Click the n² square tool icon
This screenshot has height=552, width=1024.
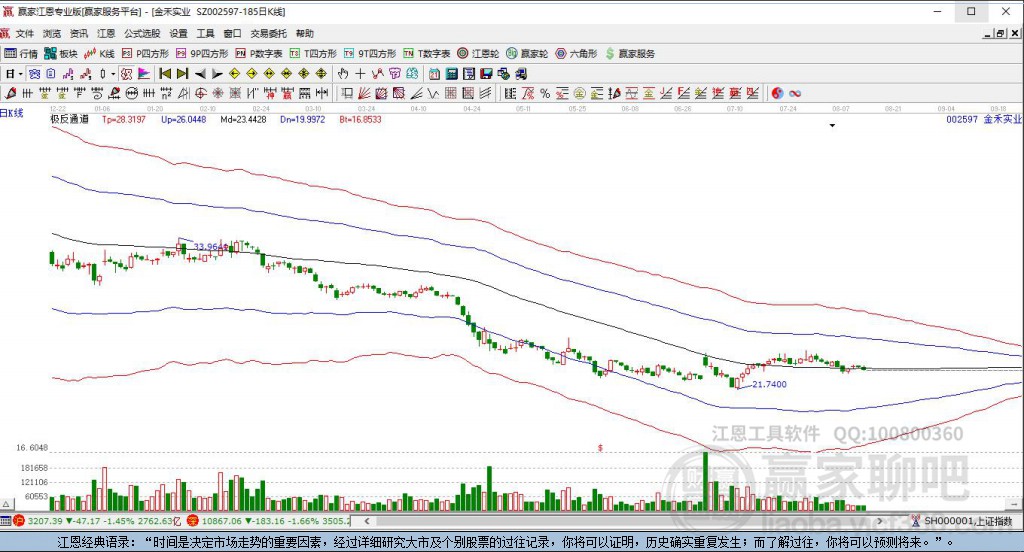pos(167,93)
